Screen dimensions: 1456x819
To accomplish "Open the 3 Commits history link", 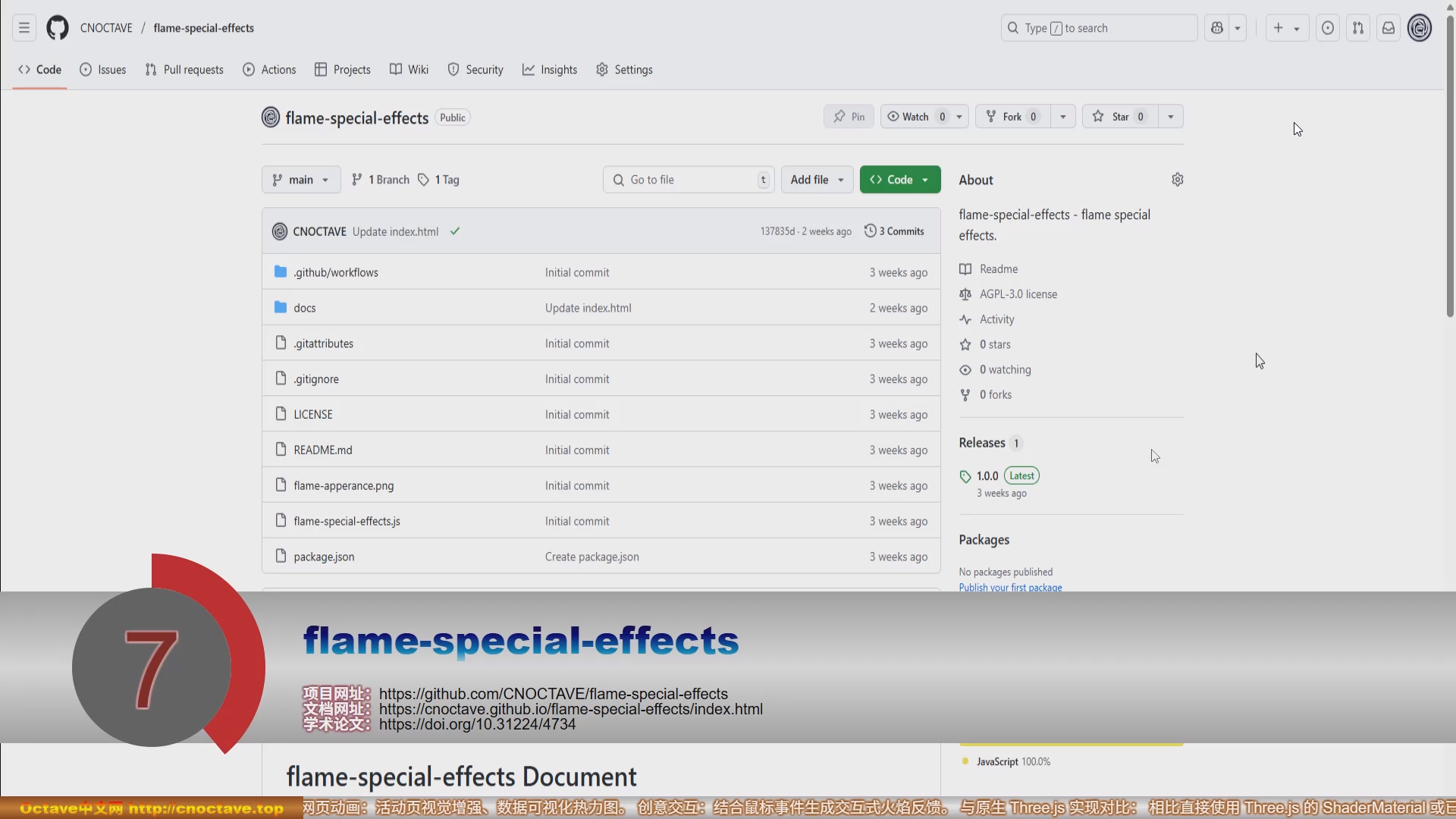I will tap(894, 231).
